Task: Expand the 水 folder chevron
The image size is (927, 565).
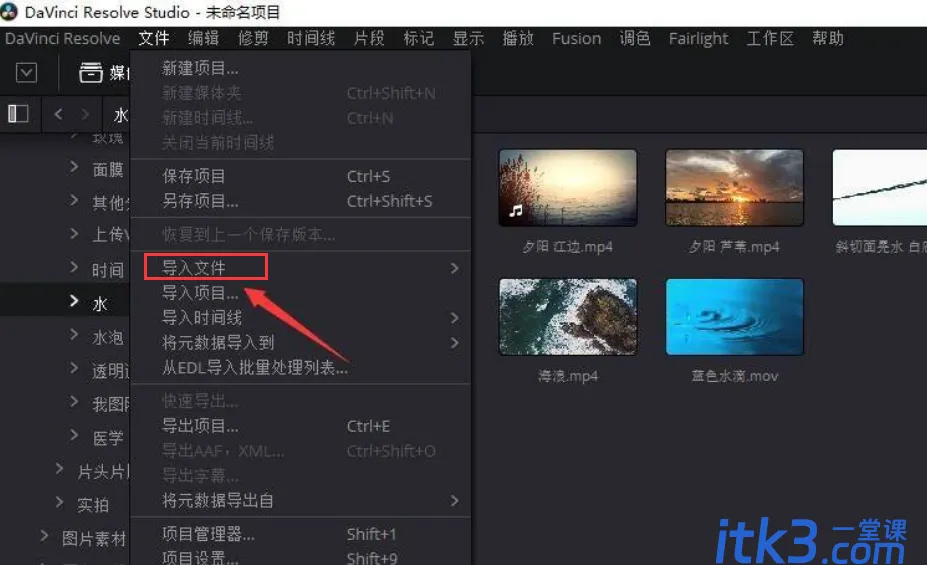Action: (74, 301)
